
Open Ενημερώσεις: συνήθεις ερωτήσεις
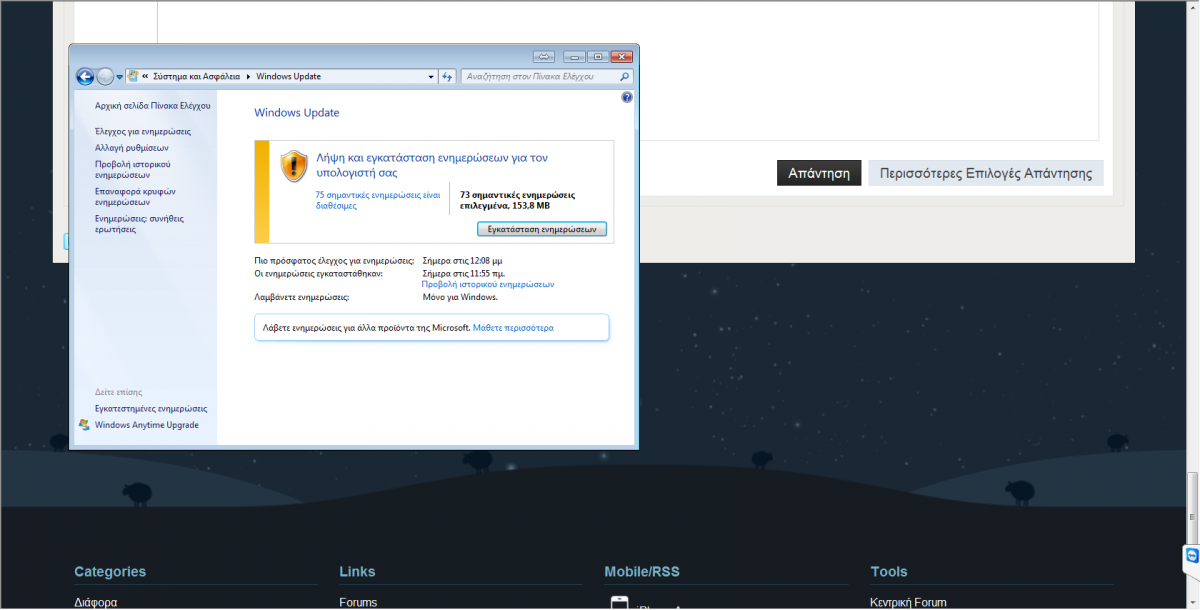click(139, 223)
